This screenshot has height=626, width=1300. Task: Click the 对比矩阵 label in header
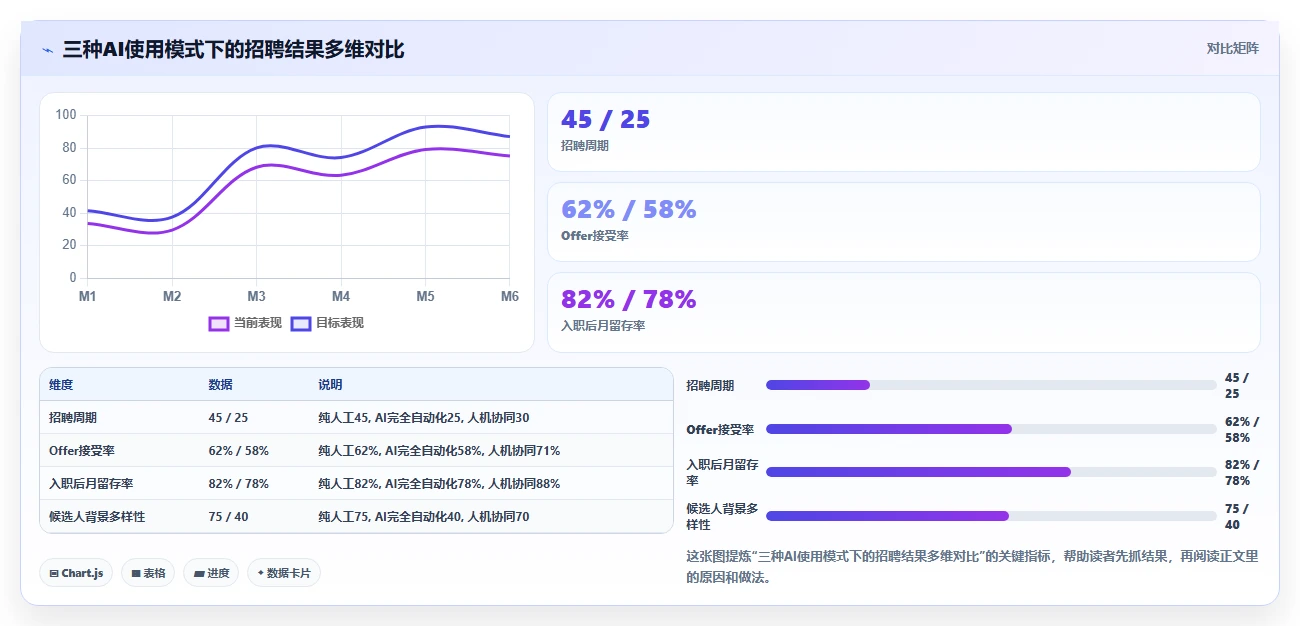tap(1232, 48)
